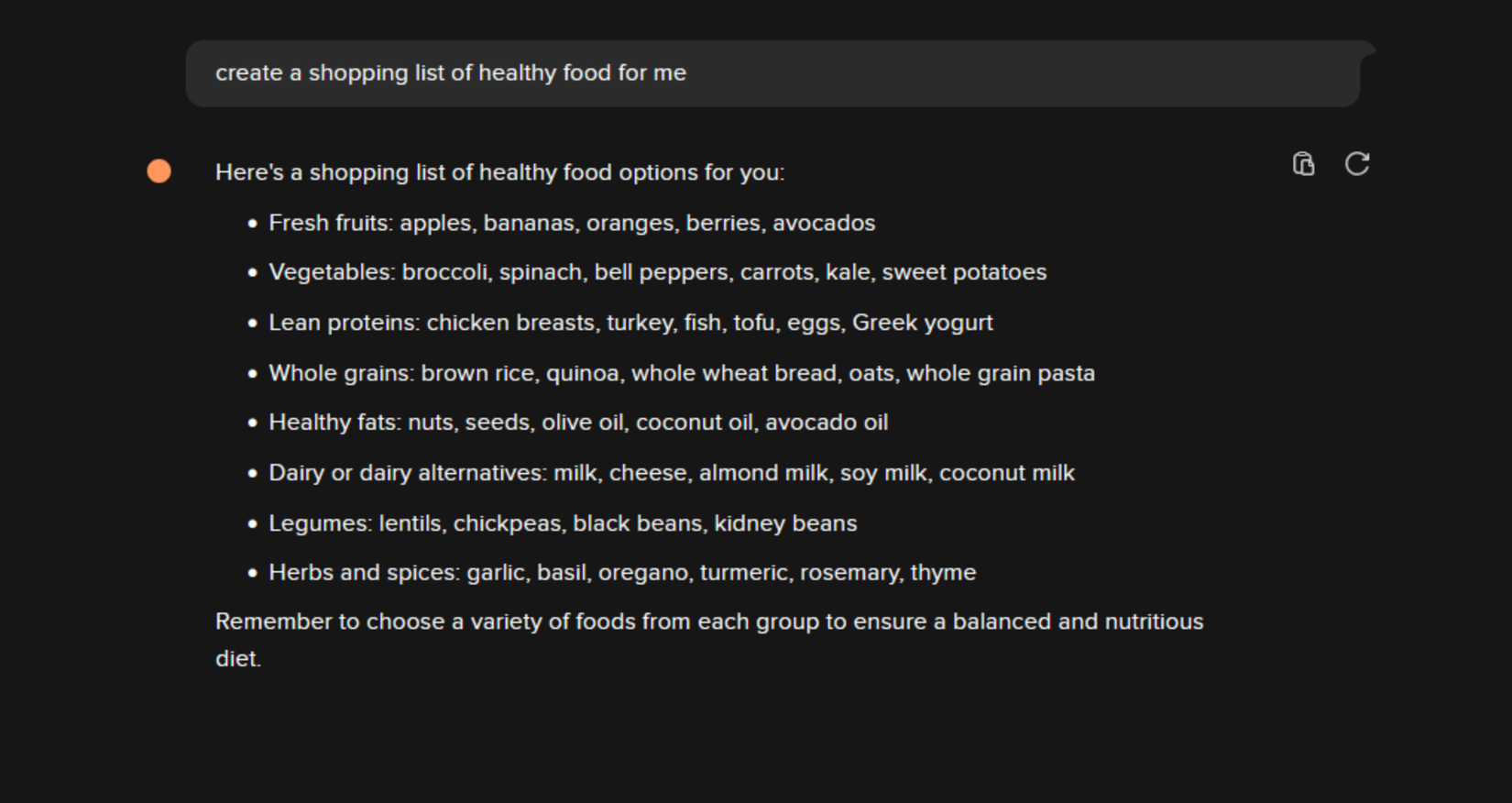Screen dimensions: 1512x803
Task: Click the Legumes bullet line
Action: click(563, 523)
